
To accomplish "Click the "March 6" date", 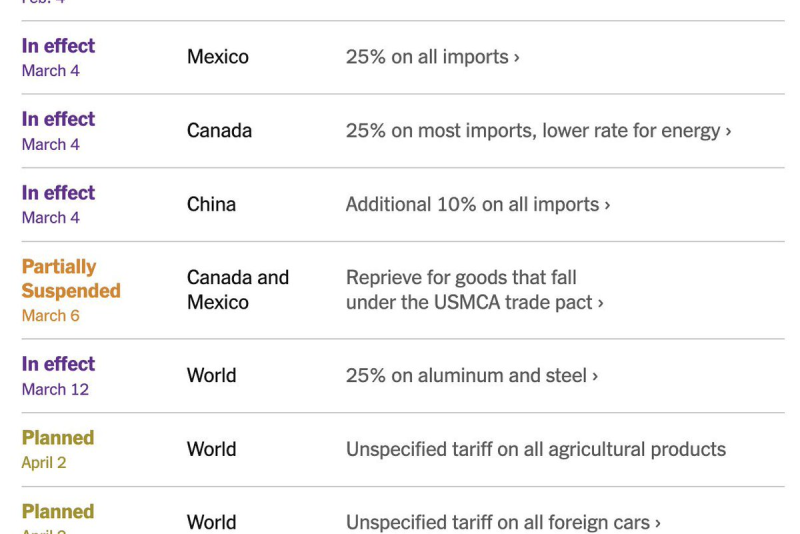I will (50, 316).
